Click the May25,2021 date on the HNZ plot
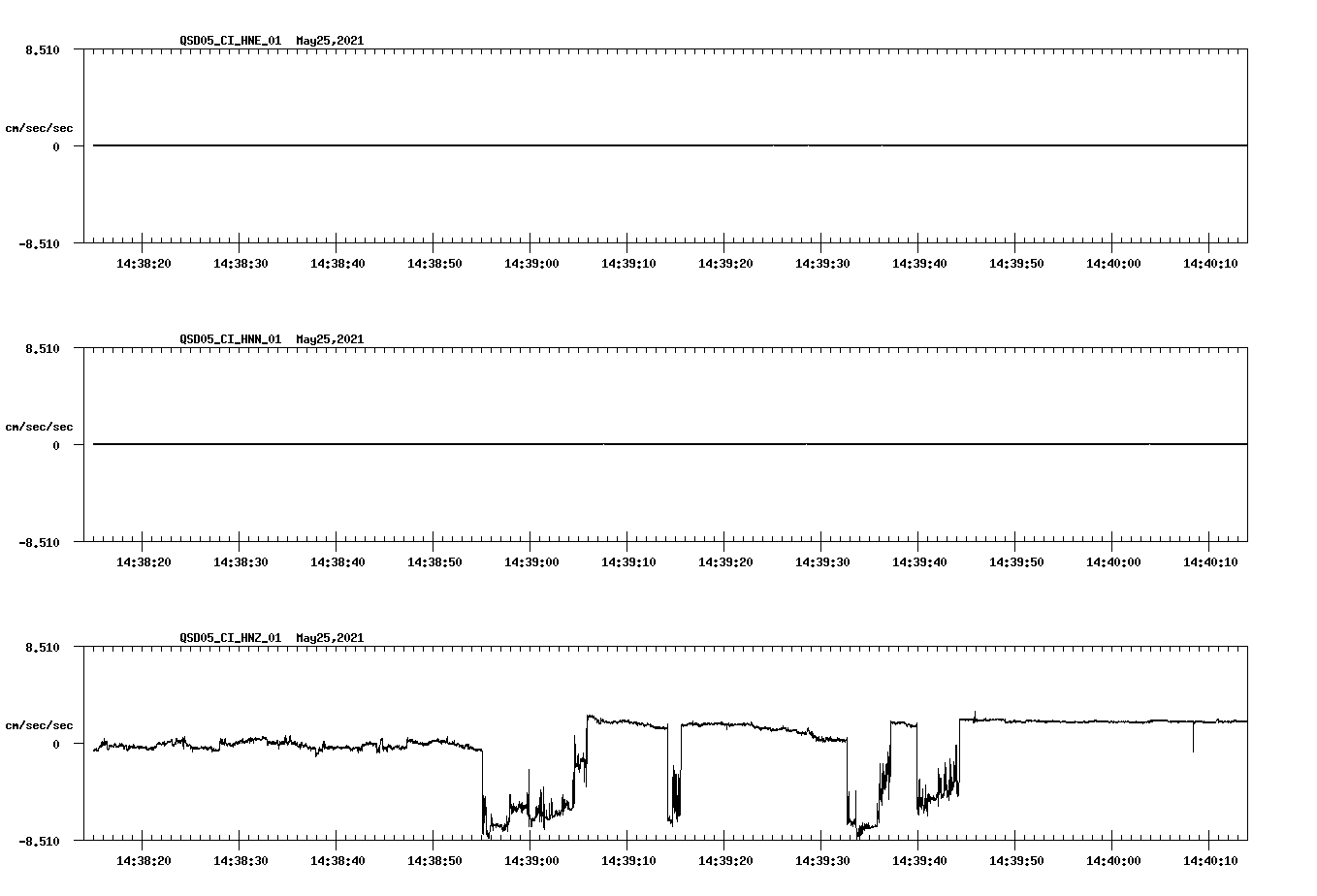Viewport: 1317px width, 896px height. [329, 638]
